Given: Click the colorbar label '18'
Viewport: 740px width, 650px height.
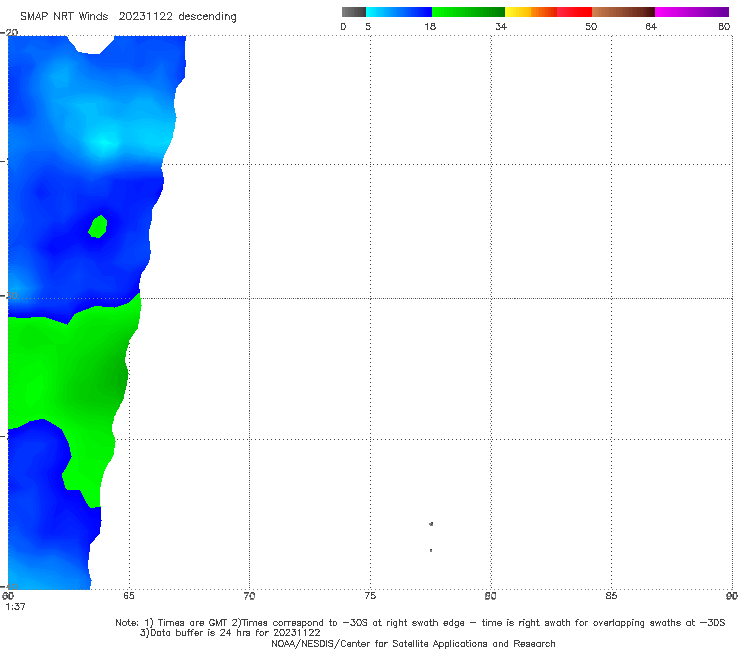Looking at the screenshot, I should coord(430,26).
